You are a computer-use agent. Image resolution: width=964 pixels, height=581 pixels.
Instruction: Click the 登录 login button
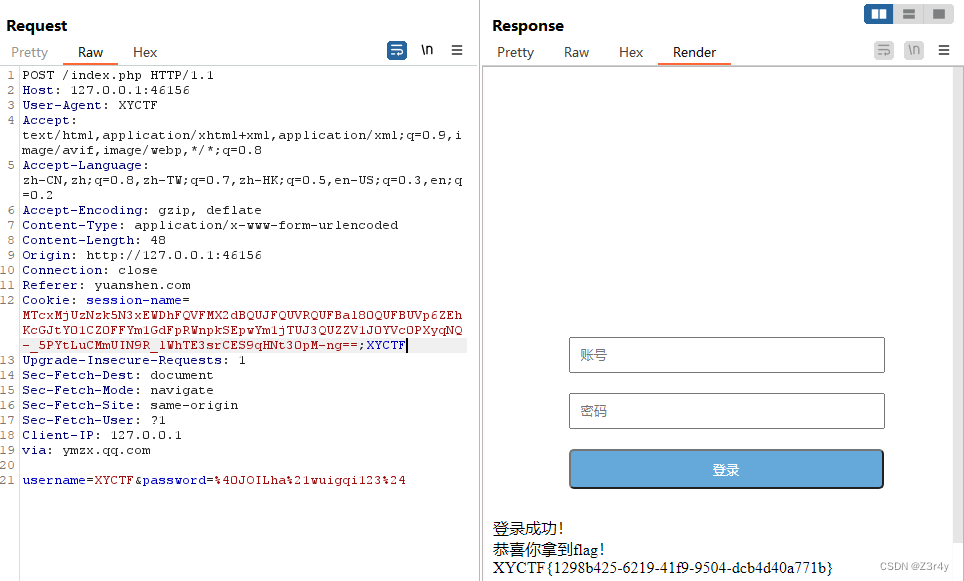(726, 468)
